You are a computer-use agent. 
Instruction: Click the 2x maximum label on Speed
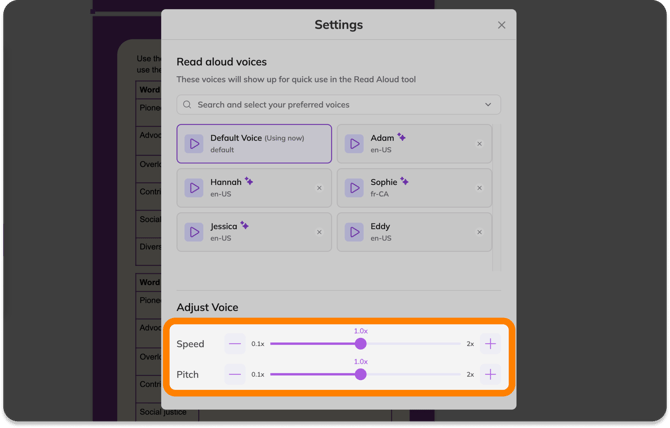470,344
